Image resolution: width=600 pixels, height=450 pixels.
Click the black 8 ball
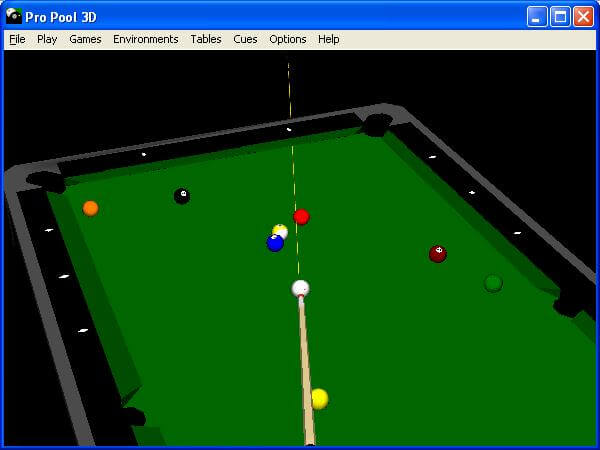[x=182, y=196]
